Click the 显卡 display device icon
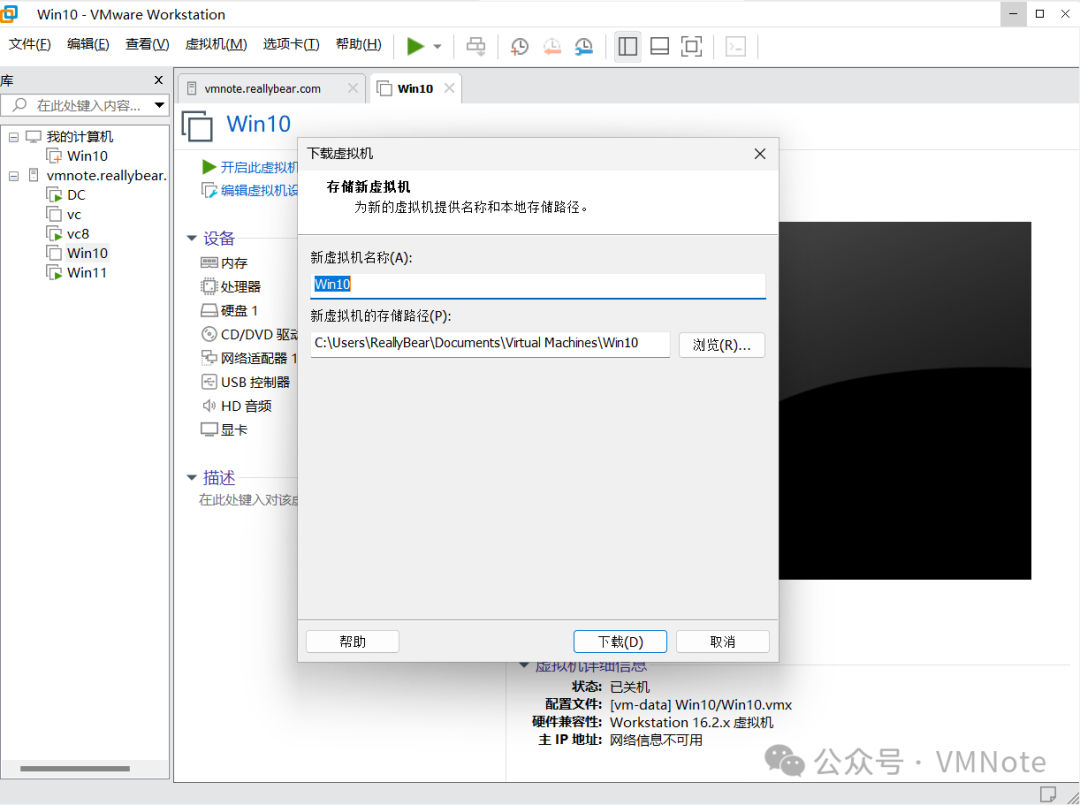The image size is (1080, 805). (209, 430)
